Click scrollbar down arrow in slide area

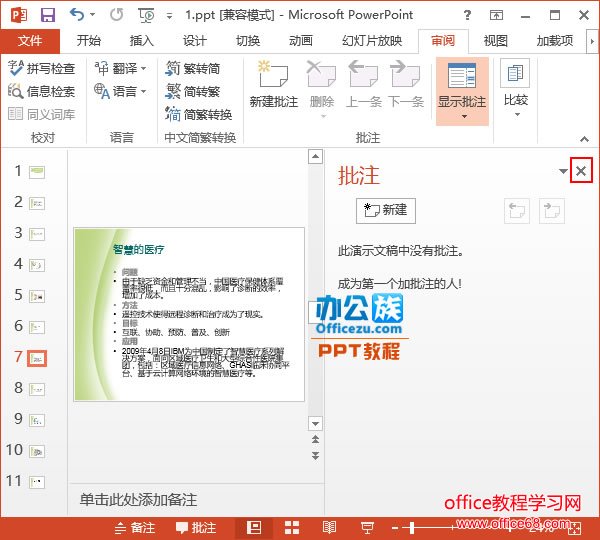[x=315, y=424]
